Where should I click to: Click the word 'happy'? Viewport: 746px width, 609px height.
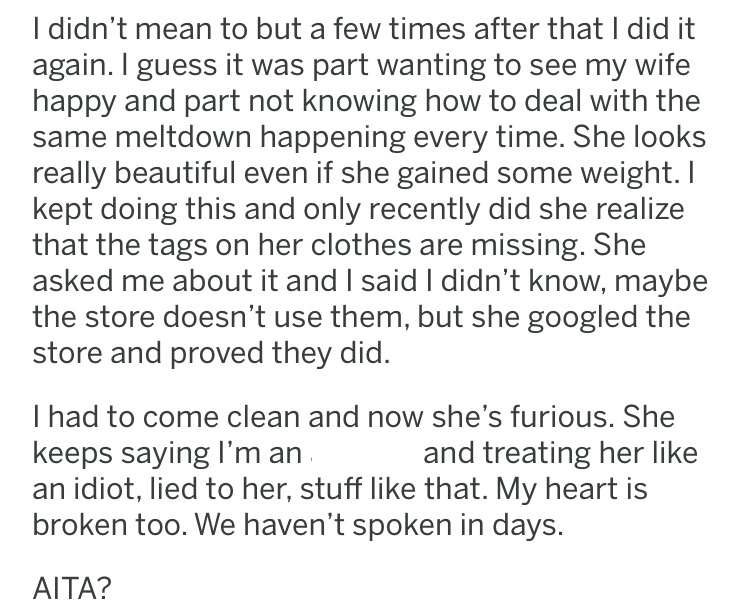(74, 103)
